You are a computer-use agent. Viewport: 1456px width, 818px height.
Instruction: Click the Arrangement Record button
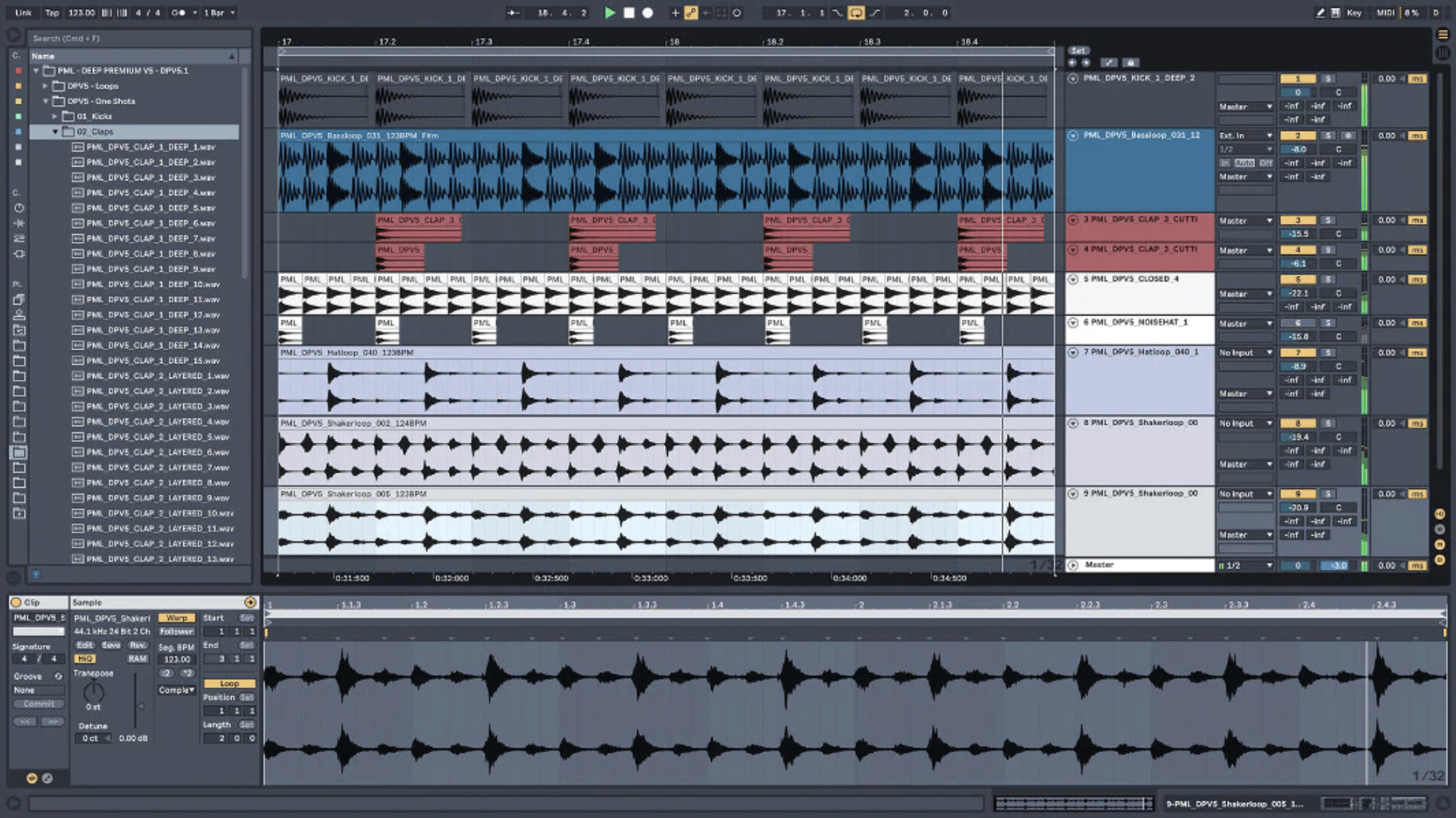[647, 12]
